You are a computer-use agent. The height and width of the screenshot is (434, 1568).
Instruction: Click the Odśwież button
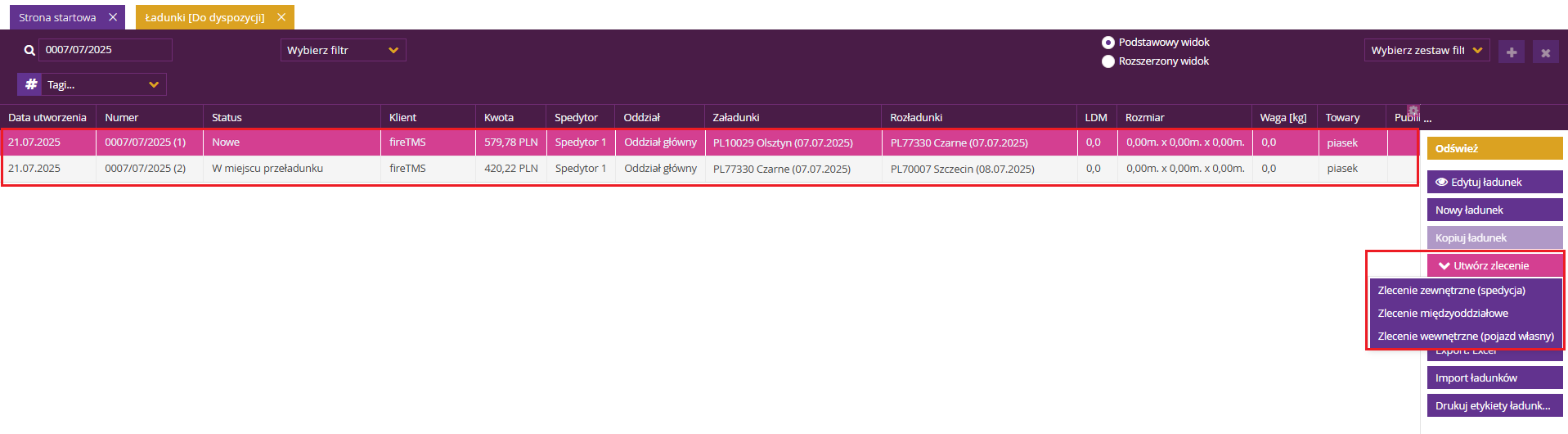(1495, 148)
